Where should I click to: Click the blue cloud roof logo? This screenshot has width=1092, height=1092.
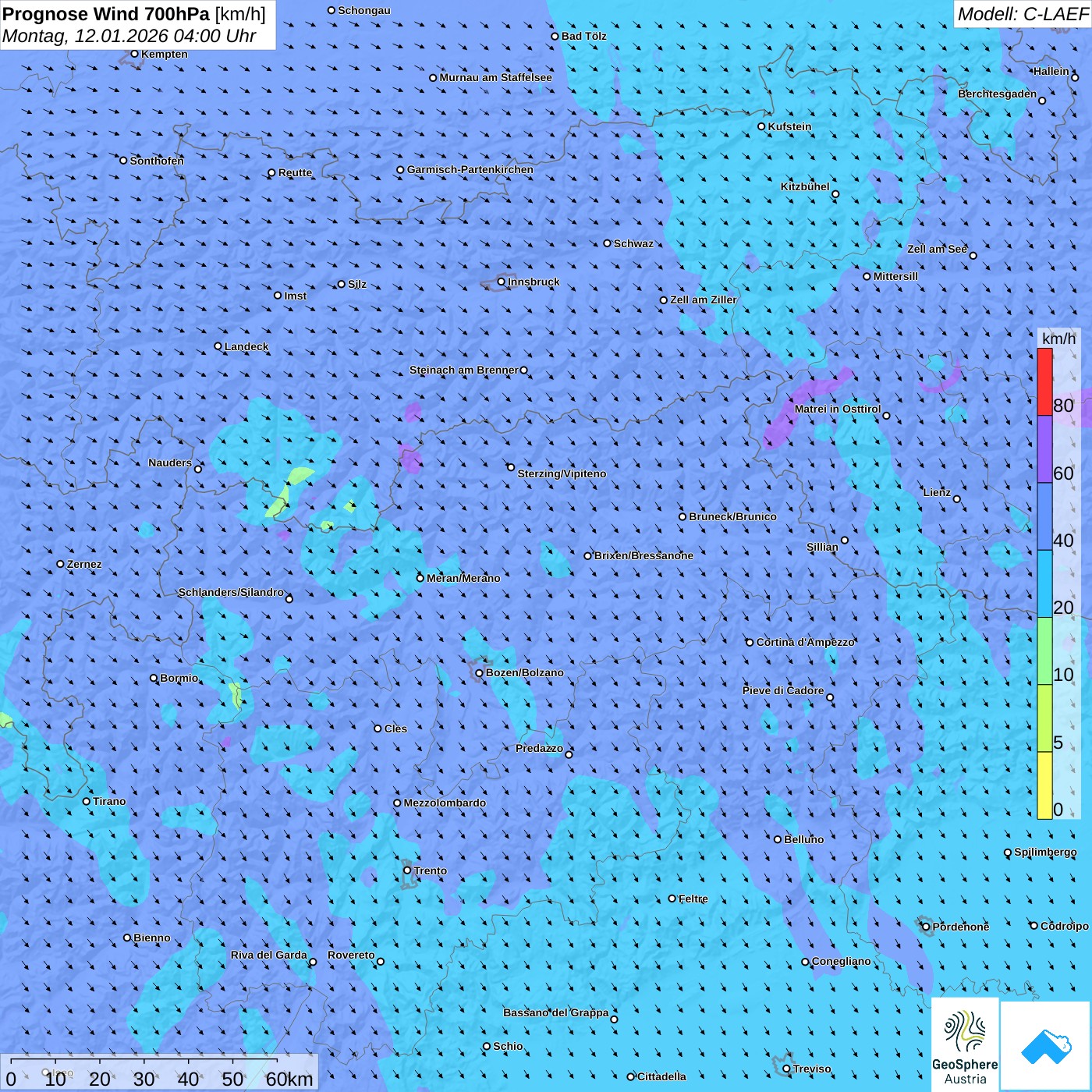[1045, 1045]
